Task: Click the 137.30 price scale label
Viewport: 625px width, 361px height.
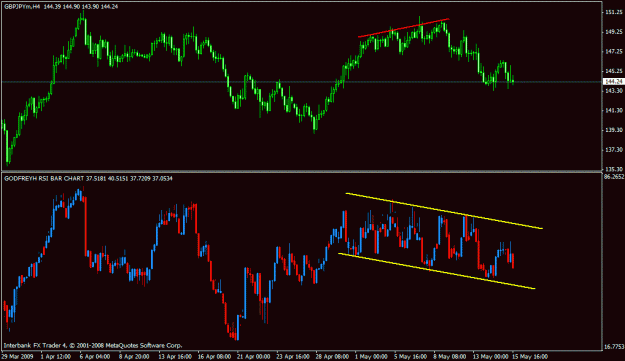Action: [614, 150]
